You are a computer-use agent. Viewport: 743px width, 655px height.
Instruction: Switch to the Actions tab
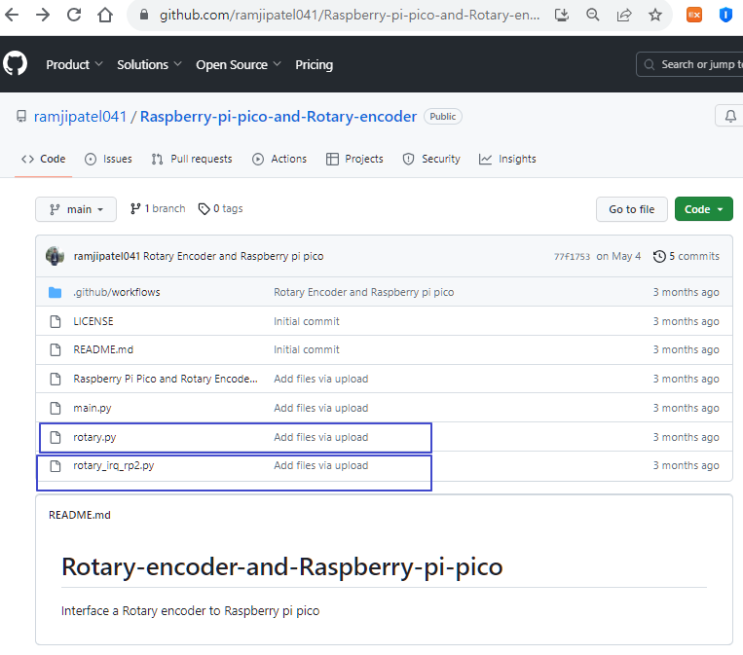[x=280, y=159]
